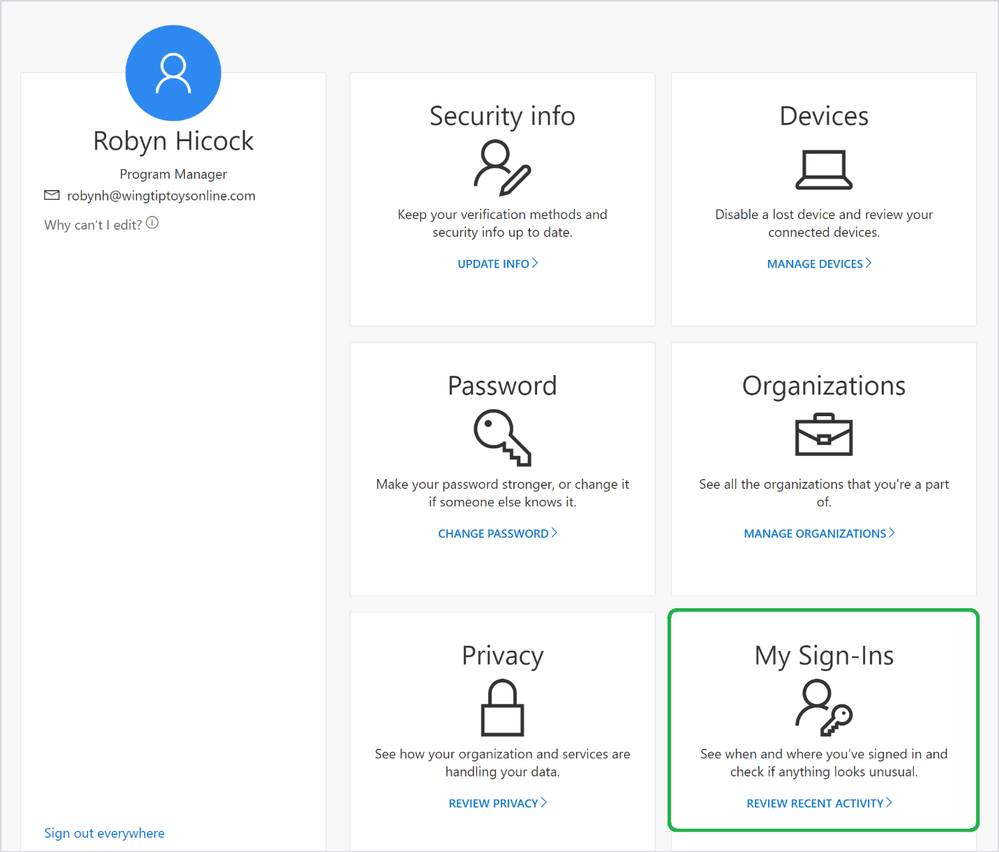Select the email address robynh@wingtiptoysonline.com

(x=160, y=196)
